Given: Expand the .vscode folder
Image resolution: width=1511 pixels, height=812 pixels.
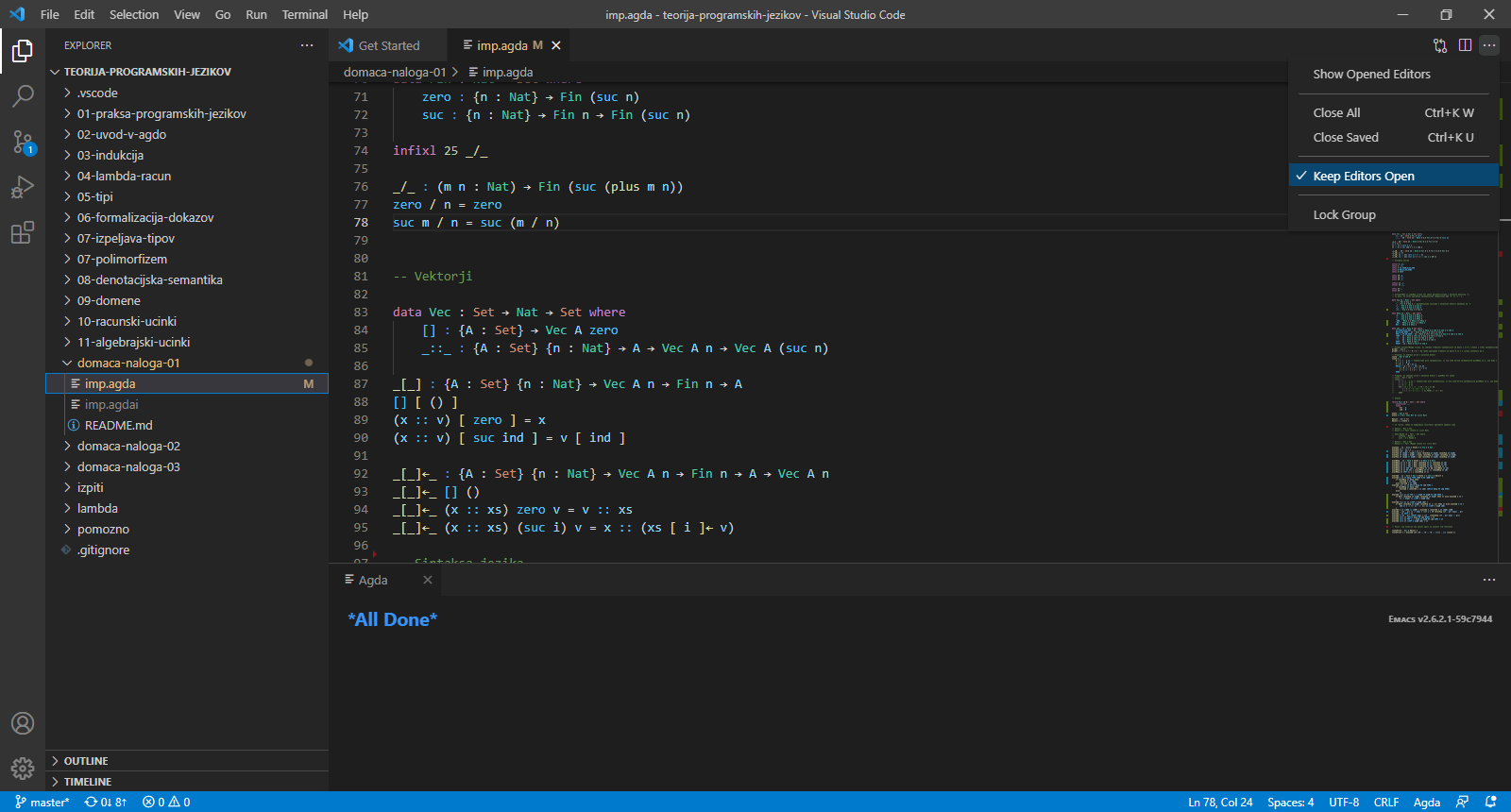Looking at the screenshot, I should pyautogui.click(x=187, y=93).
